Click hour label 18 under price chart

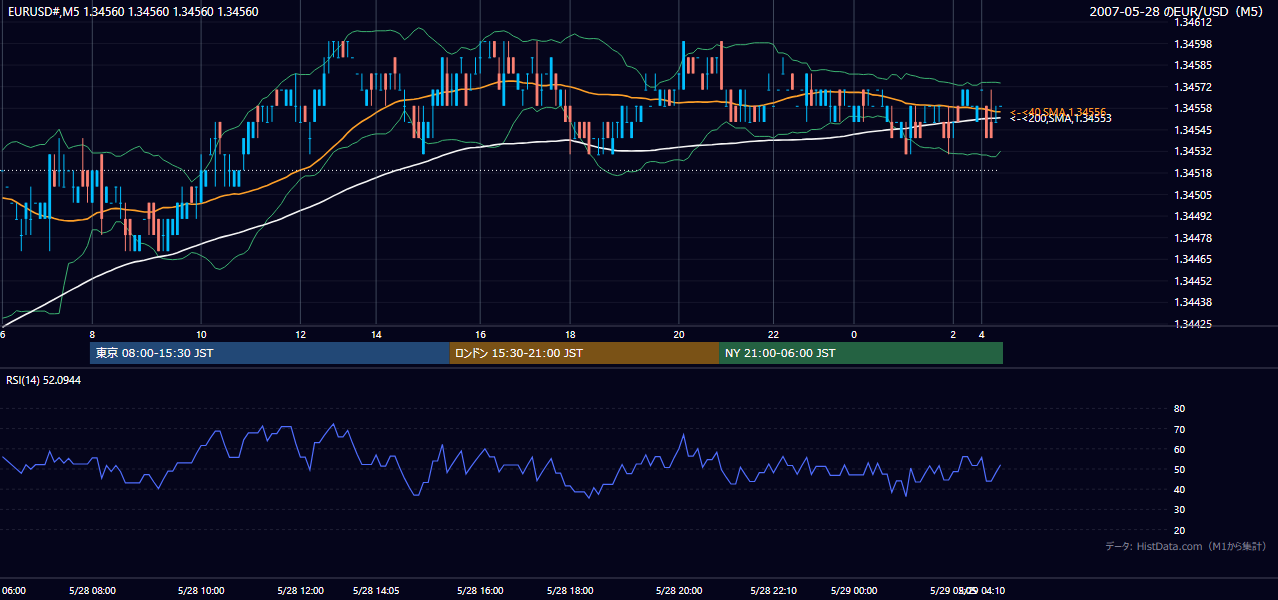[x=570, y=334]
